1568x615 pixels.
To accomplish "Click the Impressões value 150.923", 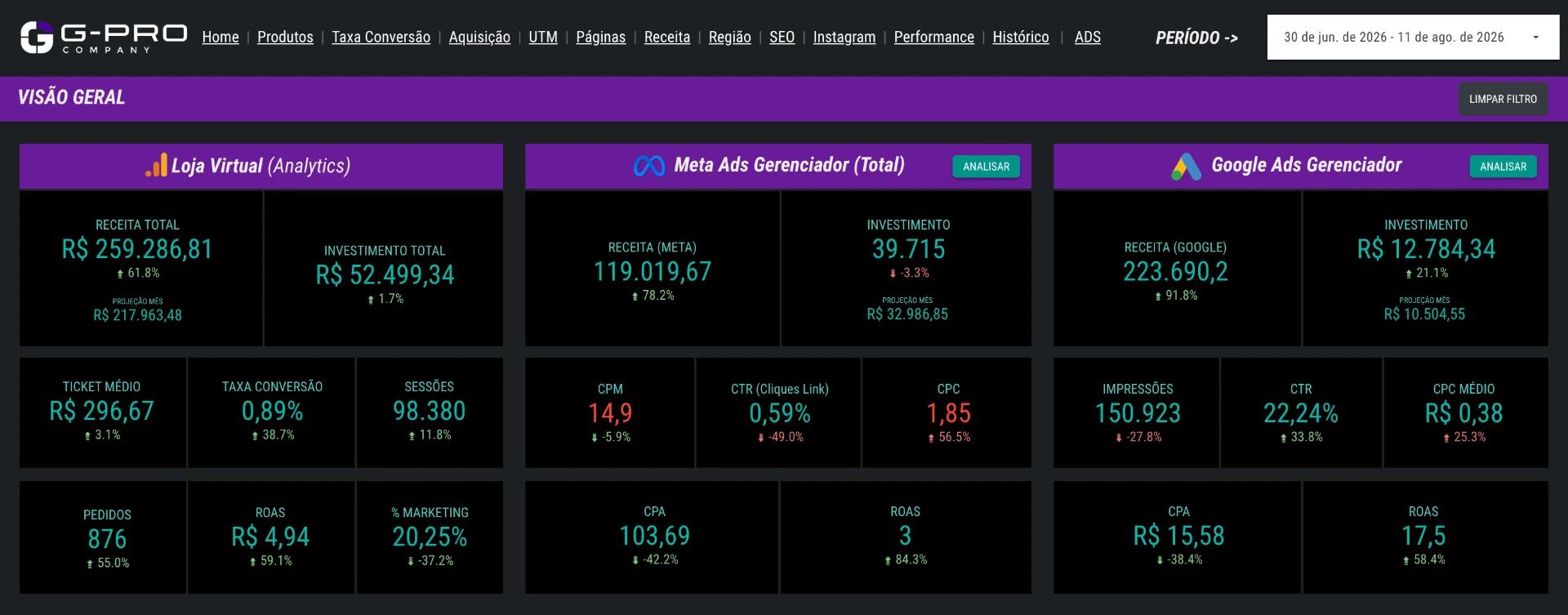I will 1138,413.
